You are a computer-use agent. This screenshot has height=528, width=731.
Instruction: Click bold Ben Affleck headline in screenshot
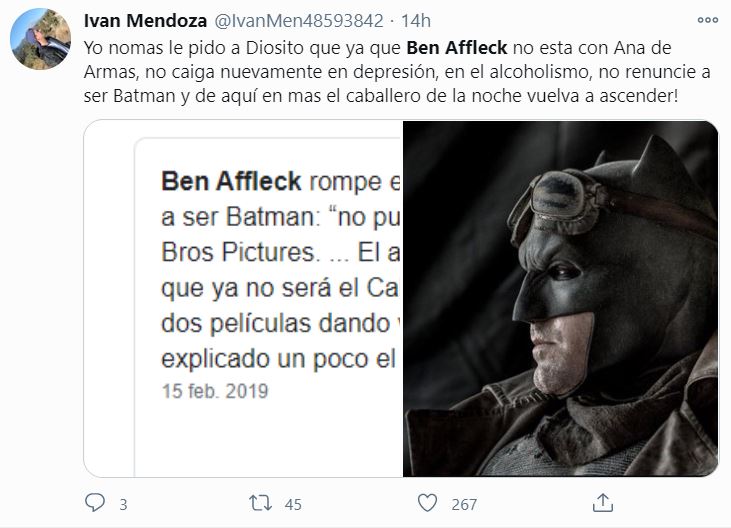pos(231,181)
